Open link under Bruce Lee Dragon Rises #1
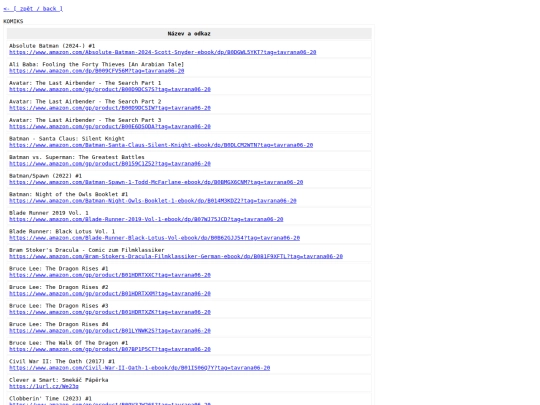 (x=110, y=275)
